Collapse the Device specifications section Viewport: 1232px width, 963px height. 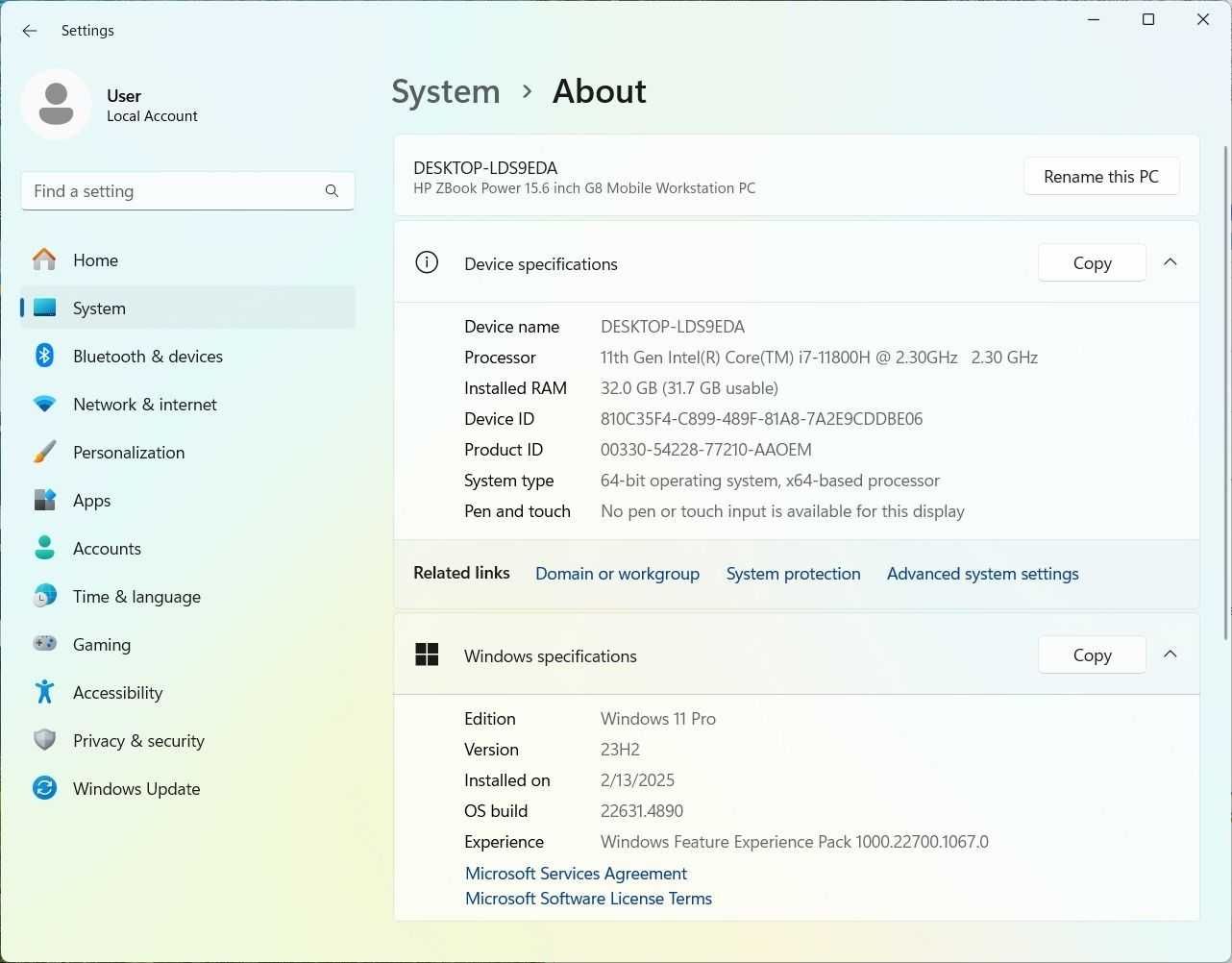coord(1170,262)
